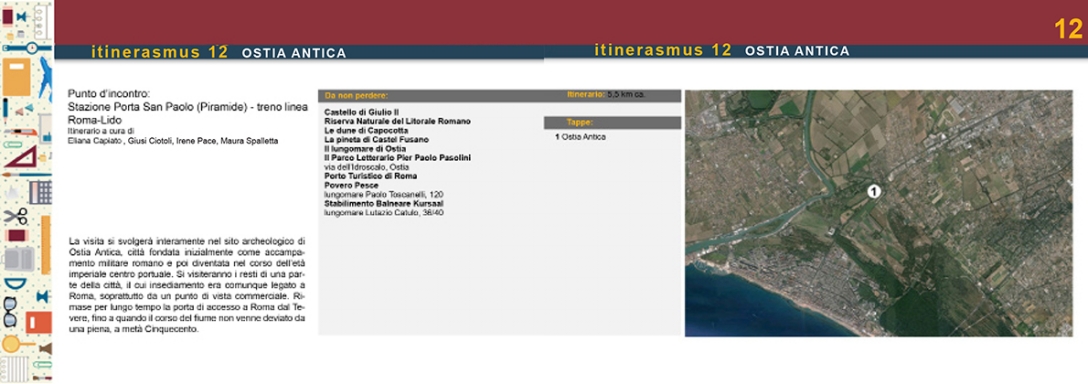Select marker 1 on the satellite map
1088x384 pixels.
pos(874,191)
